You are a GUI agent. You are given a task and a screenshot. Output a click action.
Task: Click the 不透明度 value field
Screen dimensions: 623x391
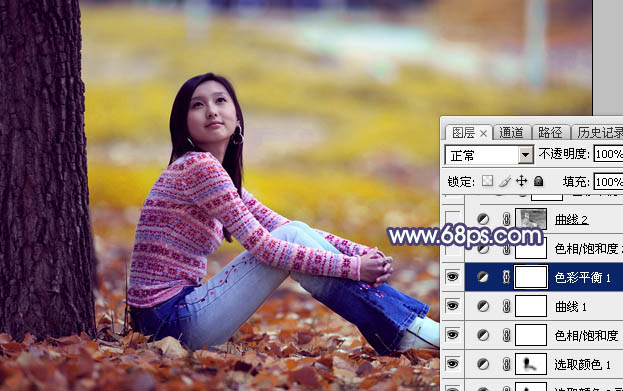pos(608,154)
